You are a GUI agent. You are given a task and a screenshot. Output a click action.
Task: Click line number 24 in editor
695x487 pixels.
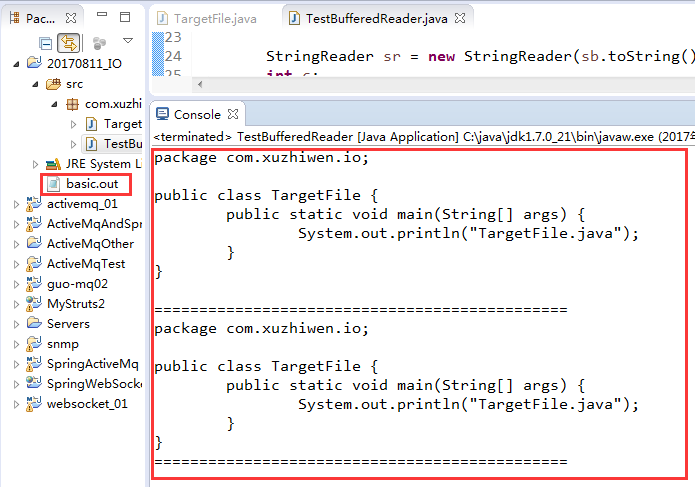pyautogui.click(x=173, y=56)
